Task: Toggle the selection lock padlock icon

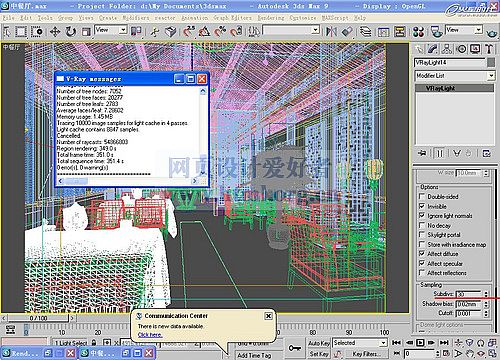Action: click(94, 342)
